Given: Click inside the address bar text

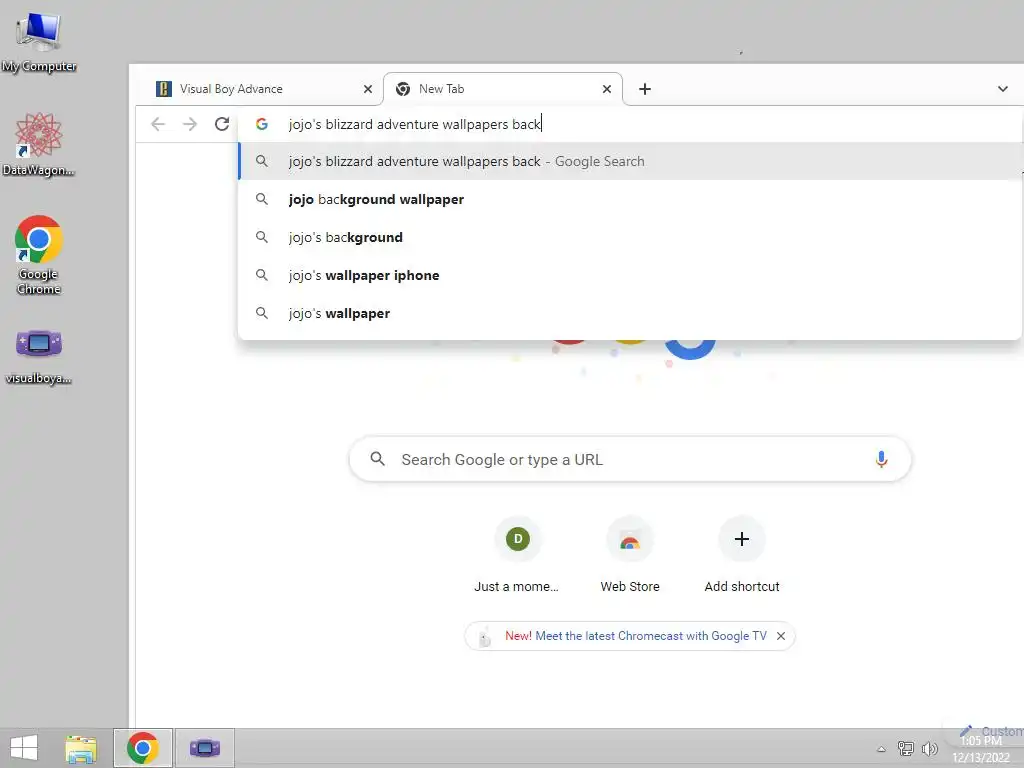Looking at the screenshot, I should pos(415,124).
